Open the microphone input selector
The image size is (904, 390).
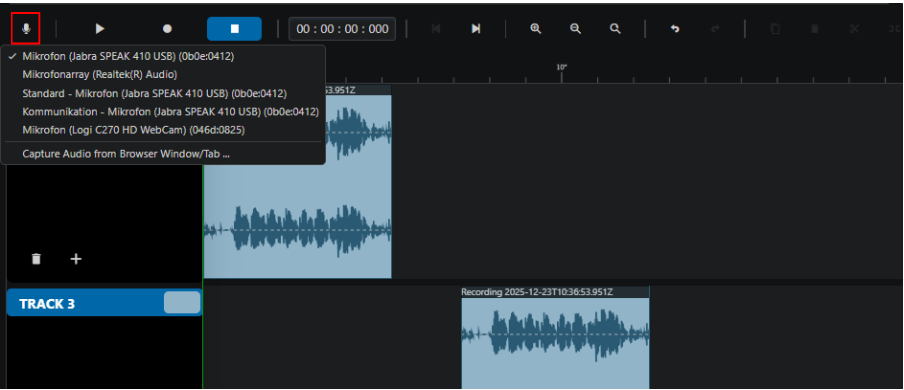coord(26,29)
